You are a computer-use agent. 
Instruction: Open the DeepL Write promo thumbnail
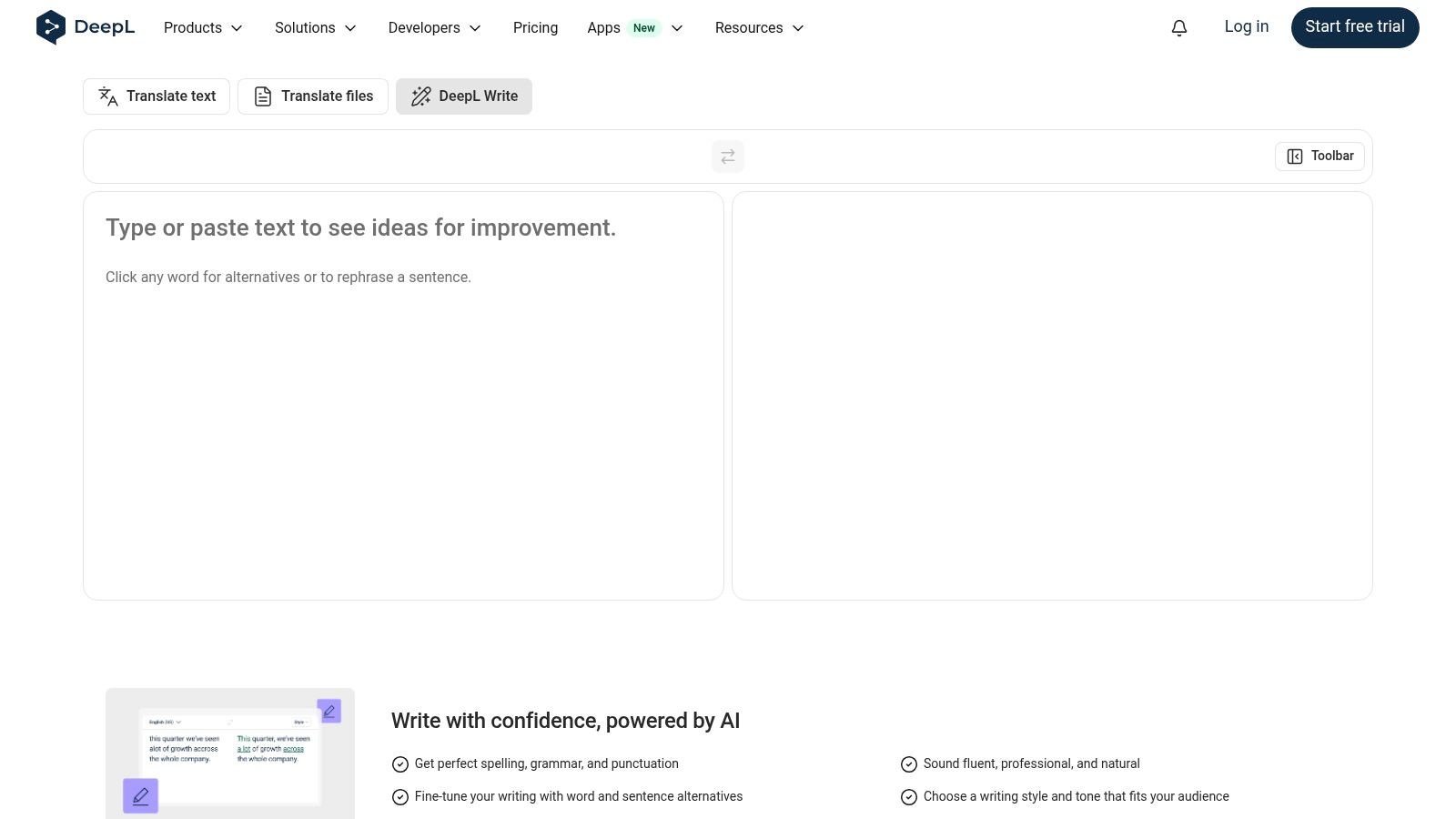[x=230, y=753]
